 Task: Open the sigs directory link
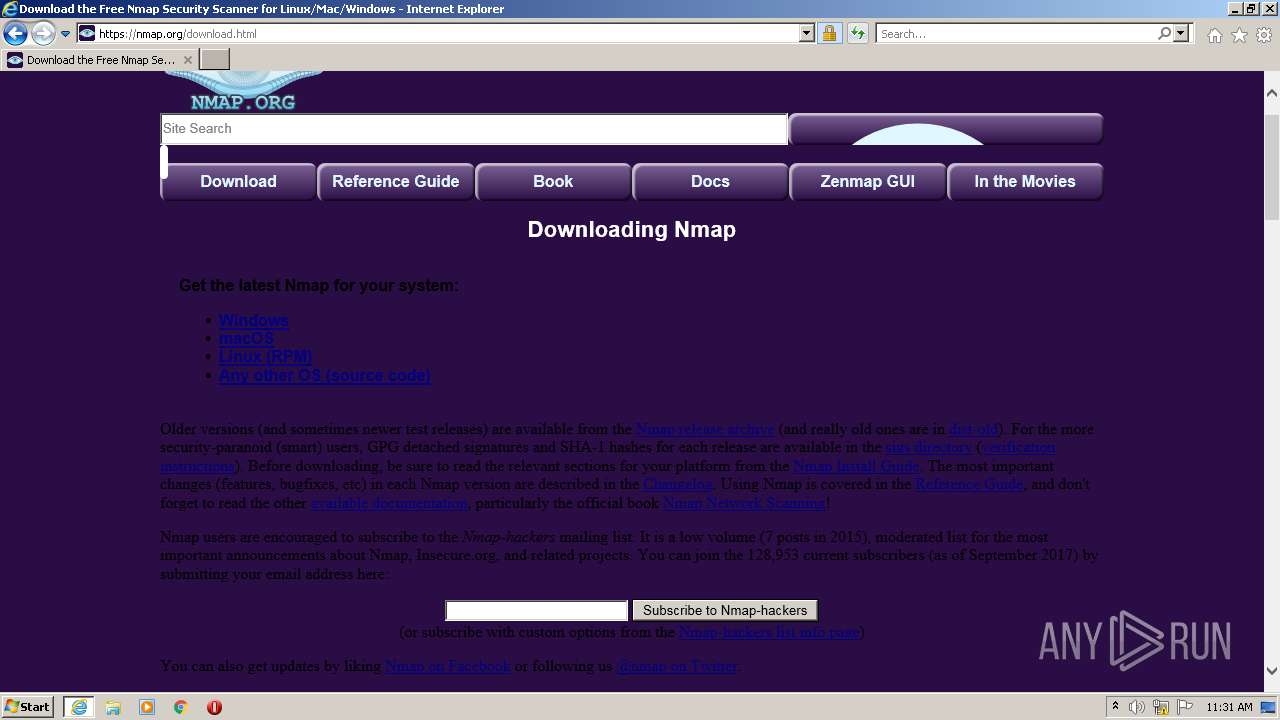click(x=929, y=448)
